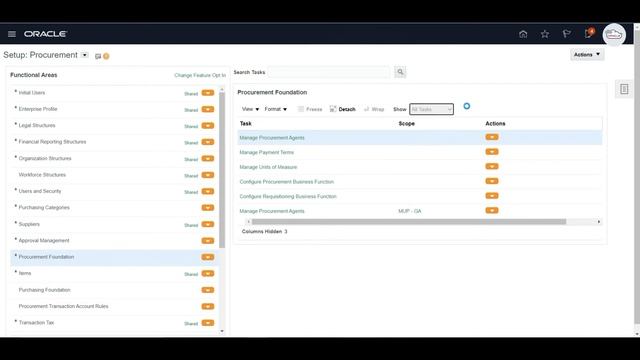
Task: Select Procurement Foundation functional area
Action: click(46, 257)
